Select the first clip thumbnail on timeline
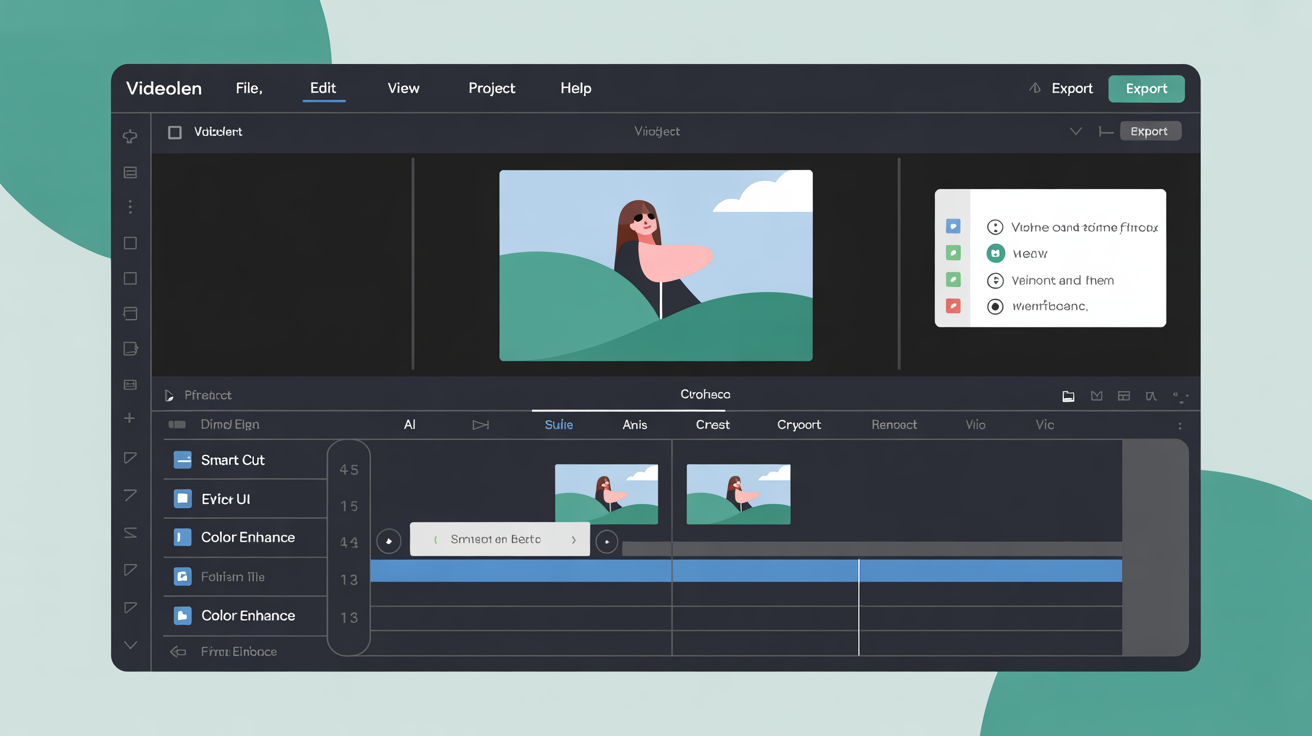The width and height of the screenshot is (1312, 736). 607,494
